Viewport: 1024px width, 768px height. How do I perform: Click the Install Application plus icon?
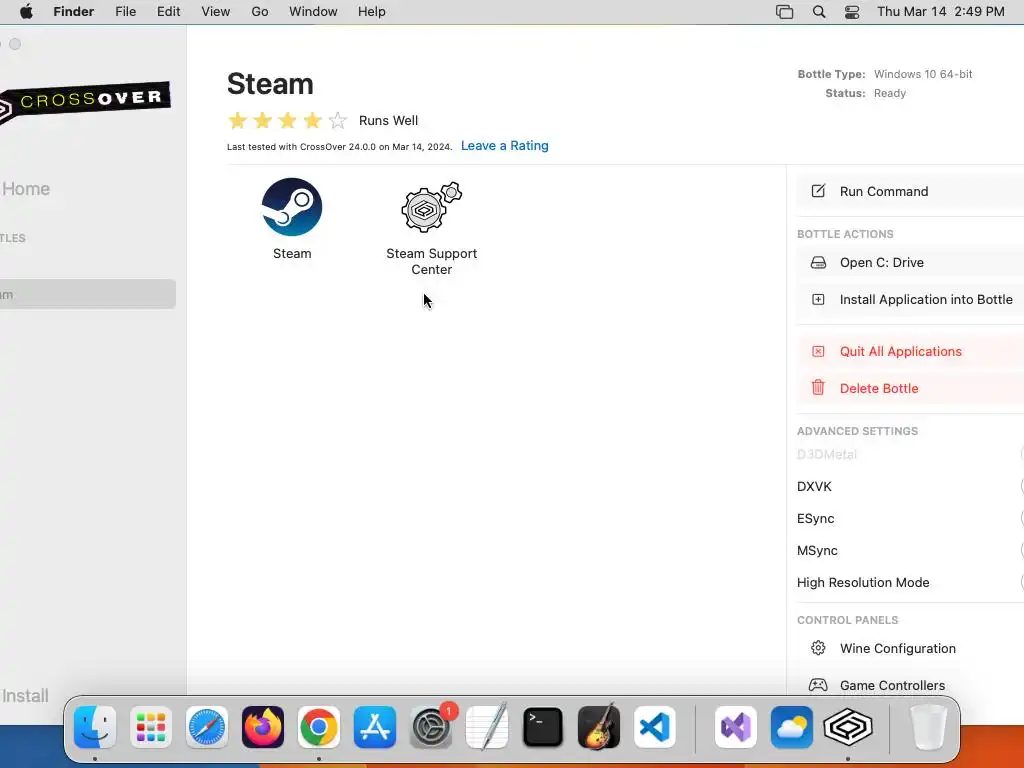(x=818, y=300)
